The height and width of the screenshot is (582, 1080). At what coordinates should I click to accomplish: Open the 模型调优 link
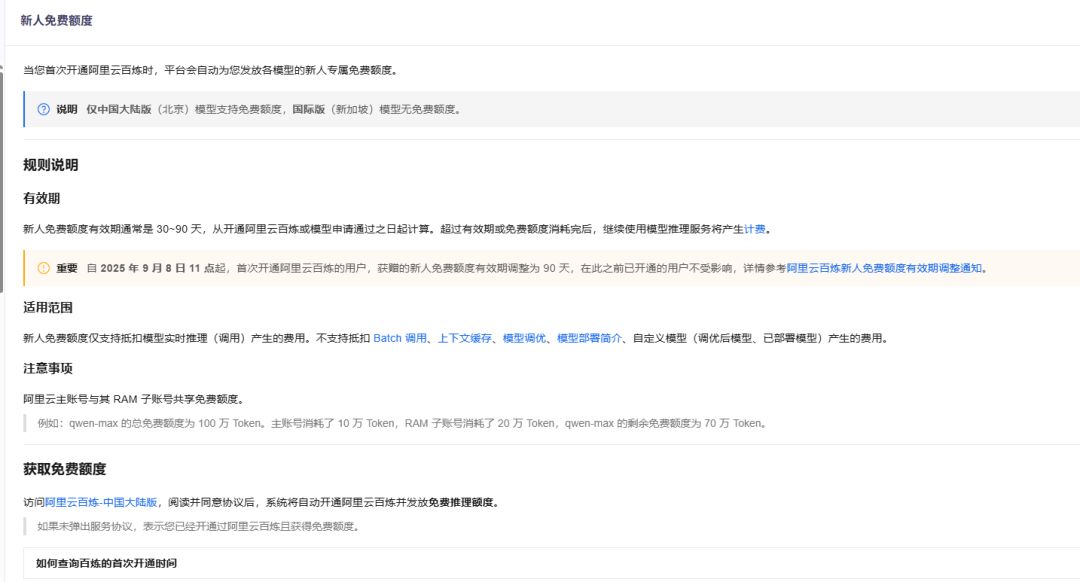pos(524,338)
